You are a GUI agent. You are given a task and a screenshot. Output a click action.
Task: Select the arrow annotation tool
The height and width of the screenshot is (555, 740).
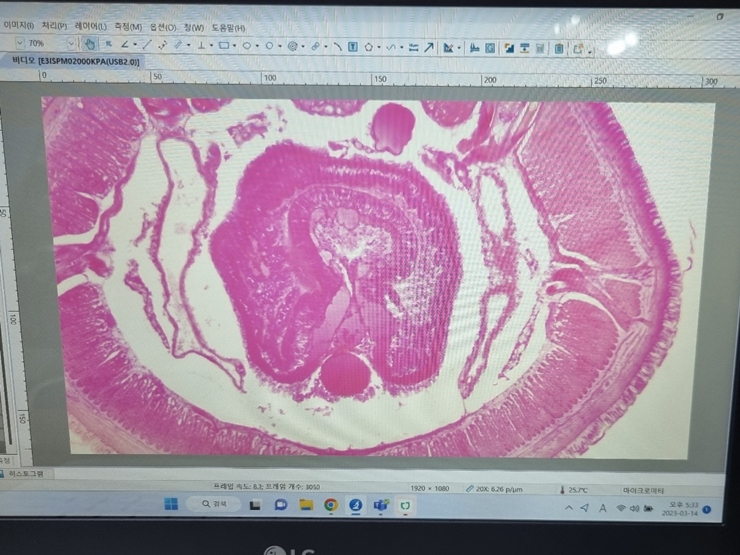click(x=429, y=46)
